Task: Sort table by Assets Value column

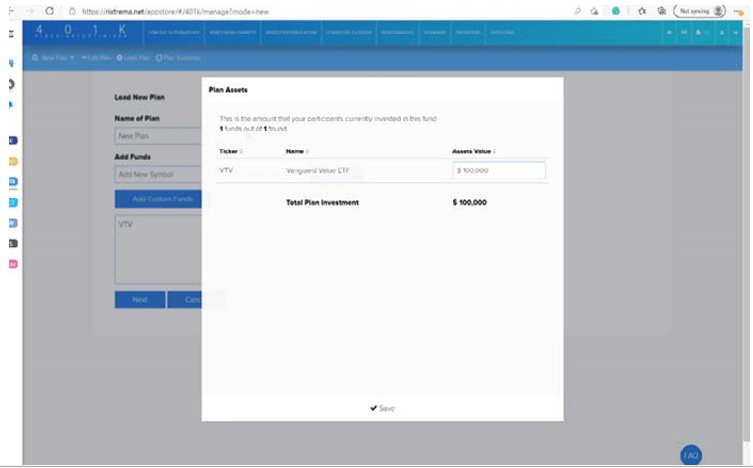Action: pyautogui.click(x=475, y=151)
